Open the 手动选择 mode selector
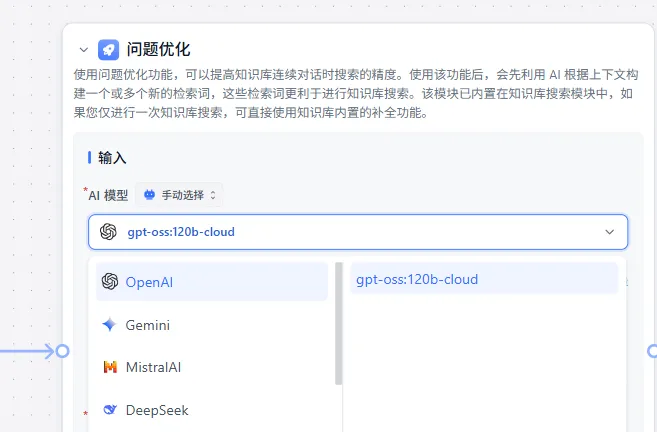 click(179, 195)
